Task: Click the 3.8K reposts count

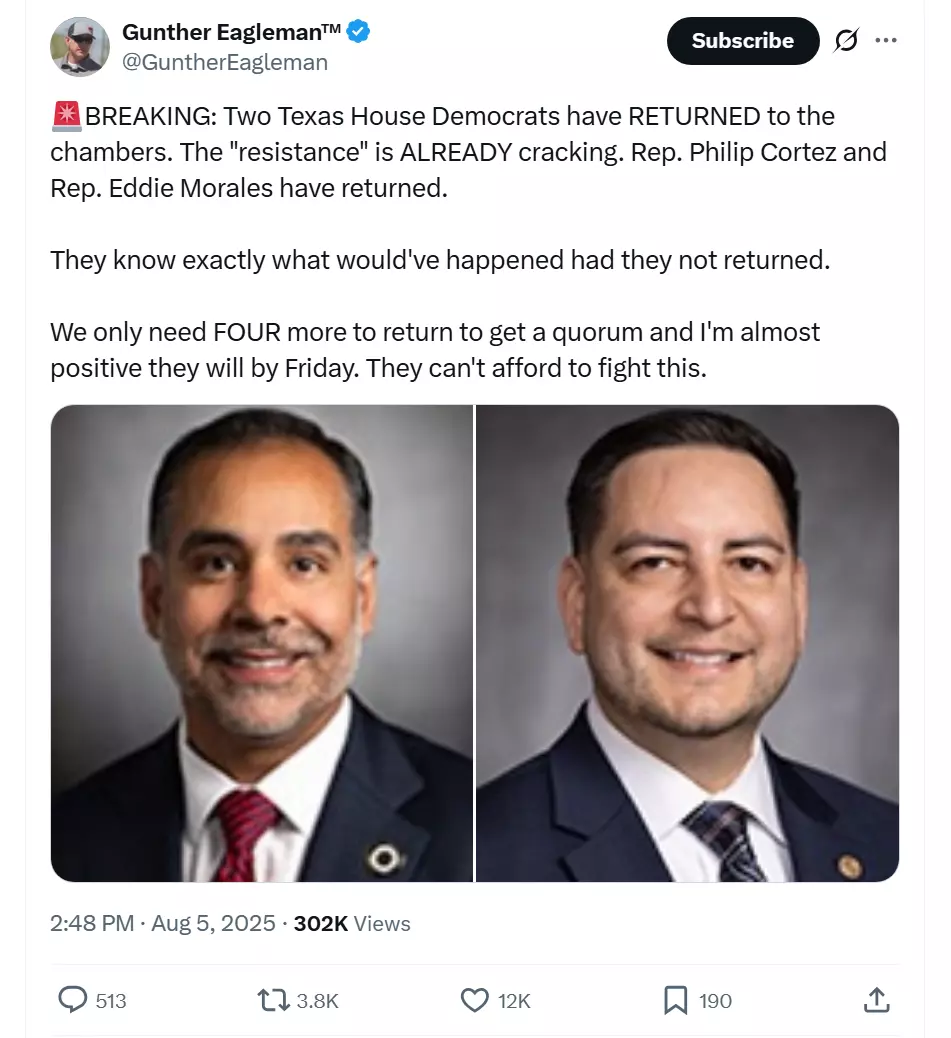Action: [x=318, y=1000]
